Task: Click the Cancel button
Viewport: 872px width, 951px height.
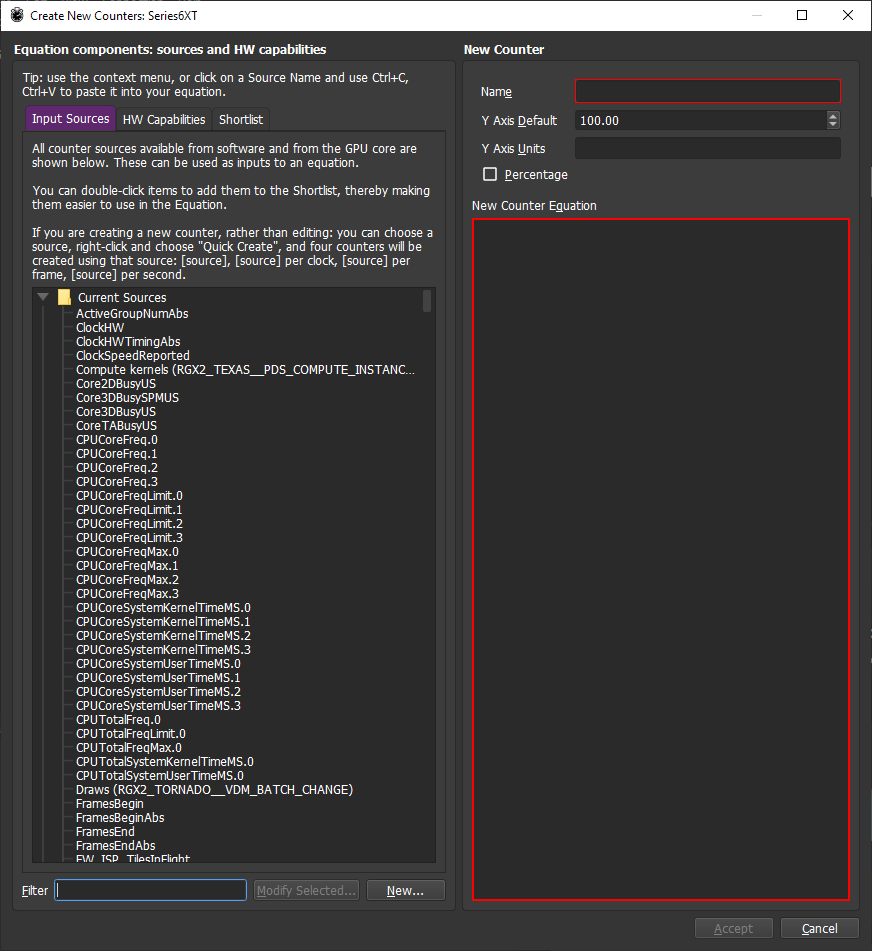Action: pos(819,928)
